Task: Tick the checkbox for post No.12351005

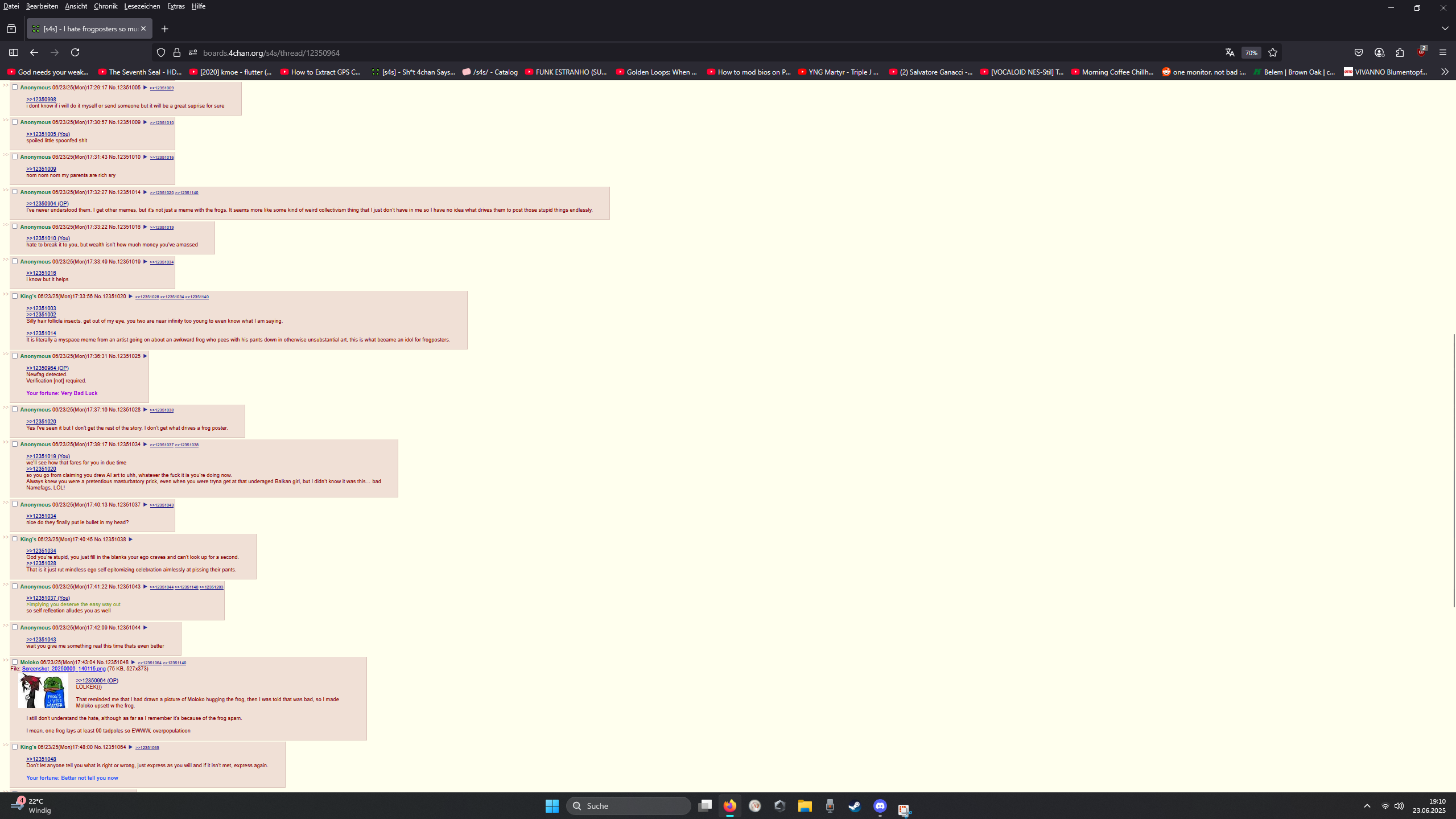Action: [15, 88]
